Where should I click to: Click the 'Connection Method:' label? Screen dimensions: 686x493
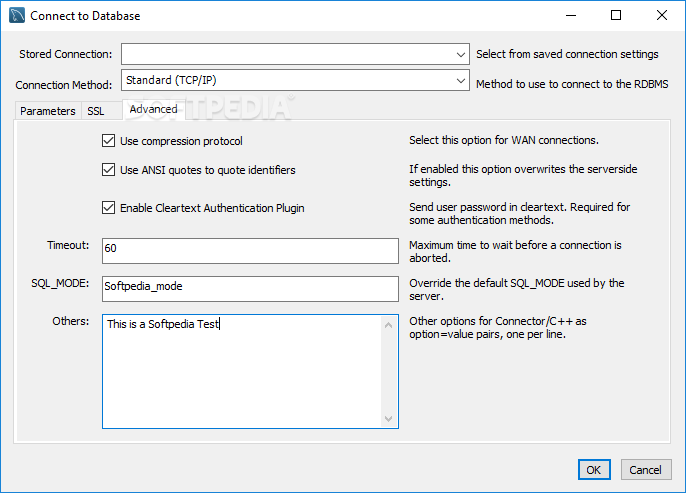[64, 85]
